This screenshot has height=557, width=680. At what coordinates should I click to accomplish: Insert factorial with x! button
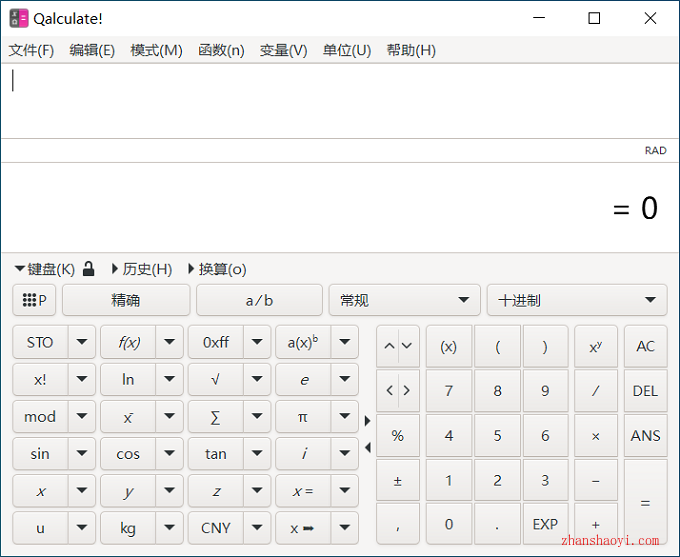(40, 380)
